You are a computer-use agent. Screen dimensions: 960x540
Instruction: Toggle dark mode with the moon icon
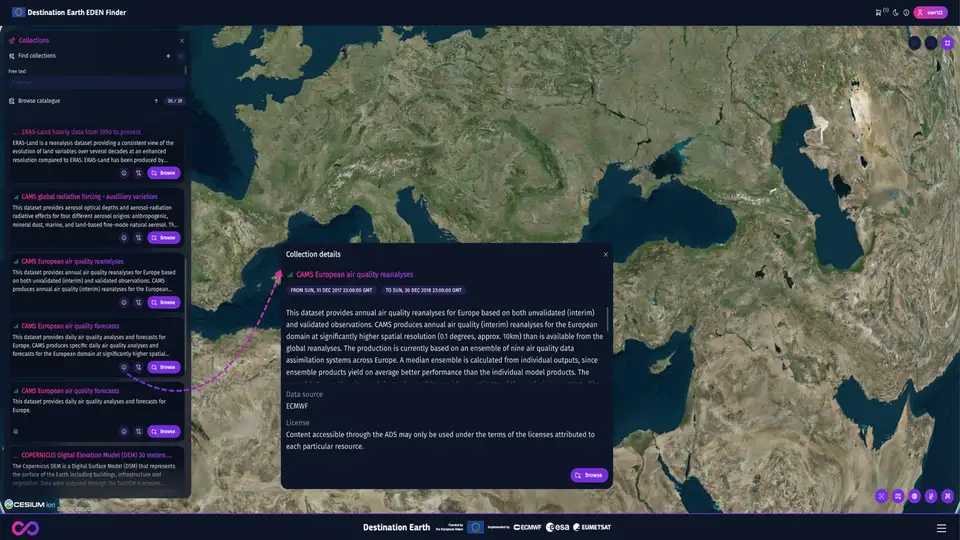click(x=895, y=12)
